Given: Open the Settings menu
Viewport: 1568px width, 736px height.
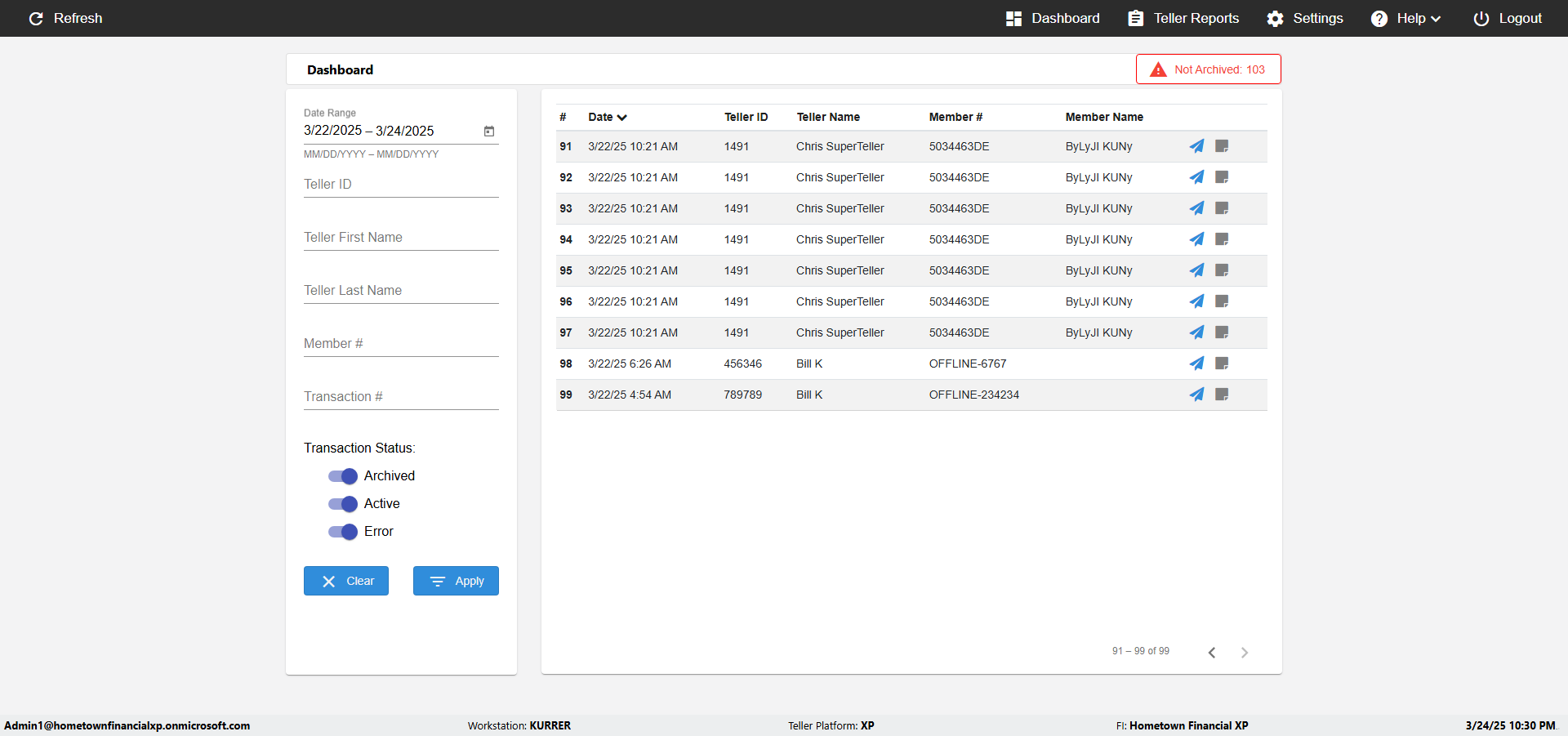Looking at the screenshot, I should click(x=1305, y=19).
